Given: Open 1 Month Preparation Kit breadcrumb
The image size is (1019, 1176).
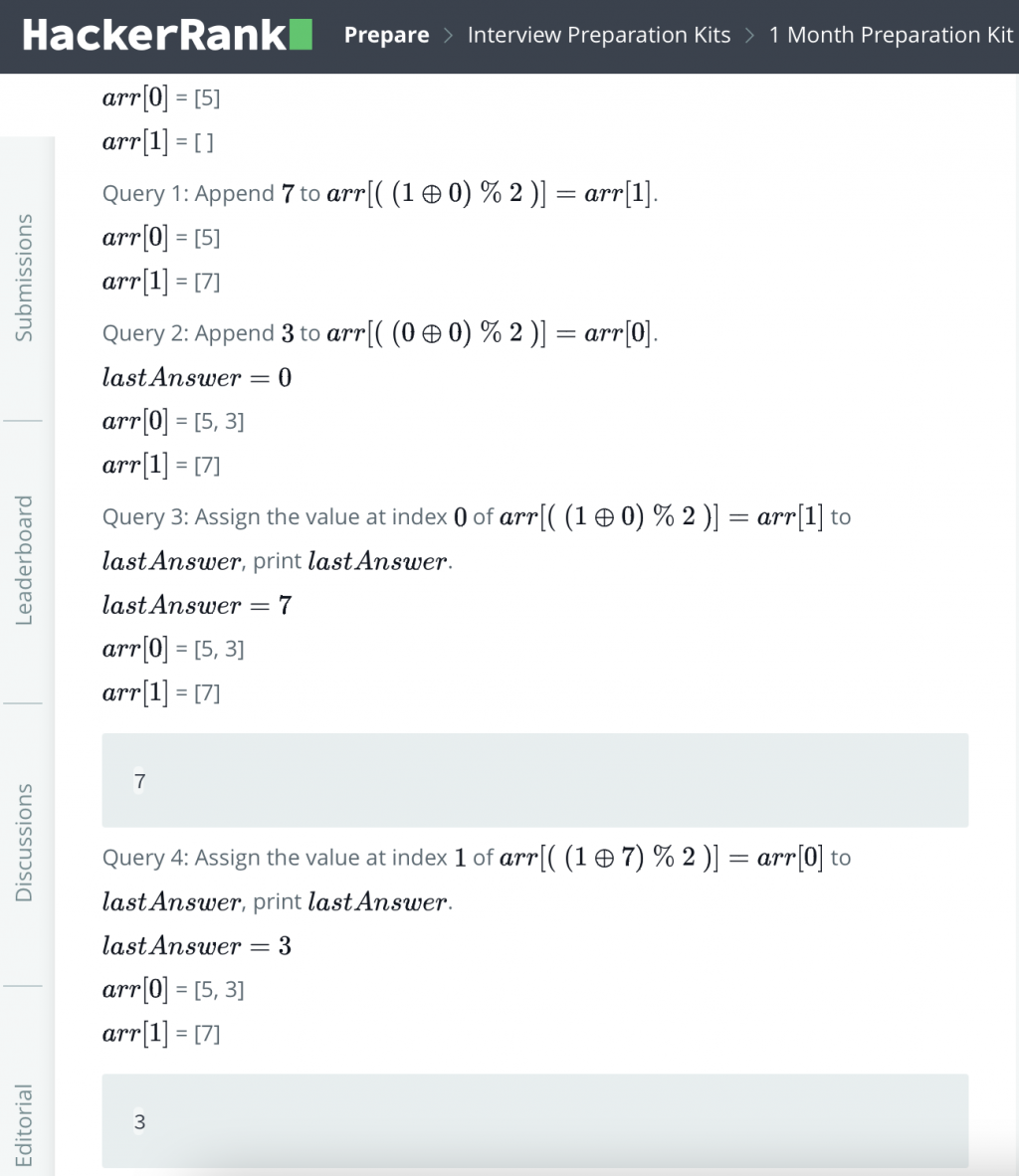Looking at the screenshot, I should (892, 35).
